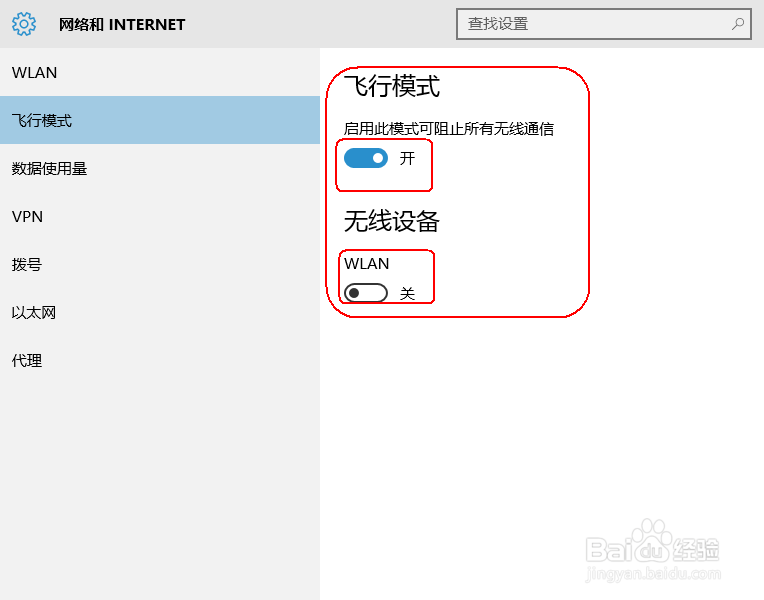Open the 拨号 dial-up page
Screen dimensions: 764x600
pos(160,264)
